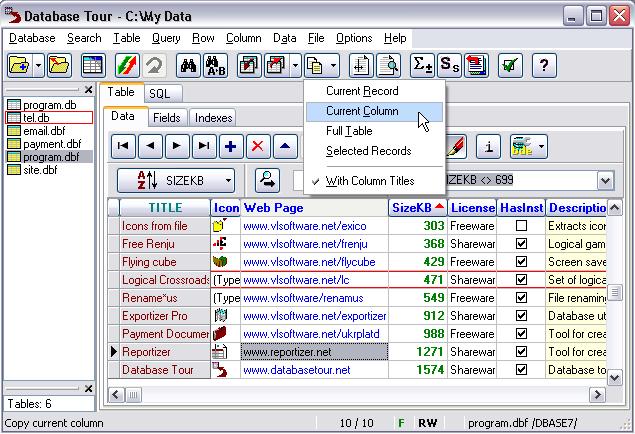Image resolution: width=635 pixels, height=434 pixels.
Task: Open link www.databasetour.net
Action: [296, 370]
